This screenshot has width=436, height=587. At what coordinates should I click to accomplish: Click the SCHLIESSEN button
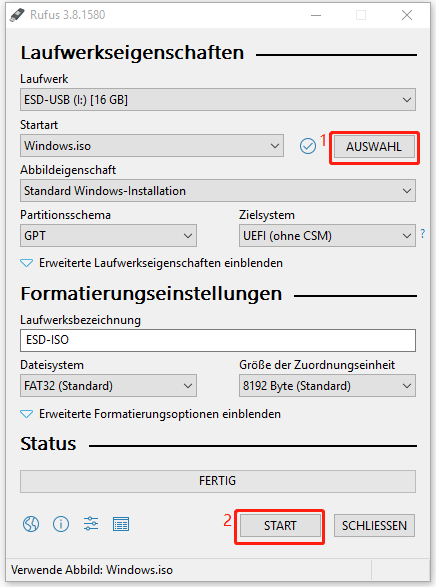click(x=374, y=526)
